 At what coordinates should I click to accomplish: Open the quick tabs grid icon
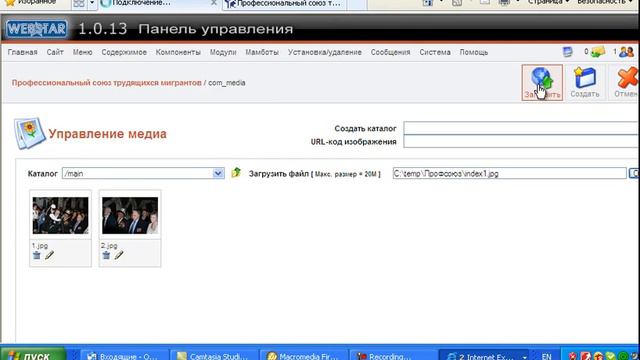[x=79, y=3]
